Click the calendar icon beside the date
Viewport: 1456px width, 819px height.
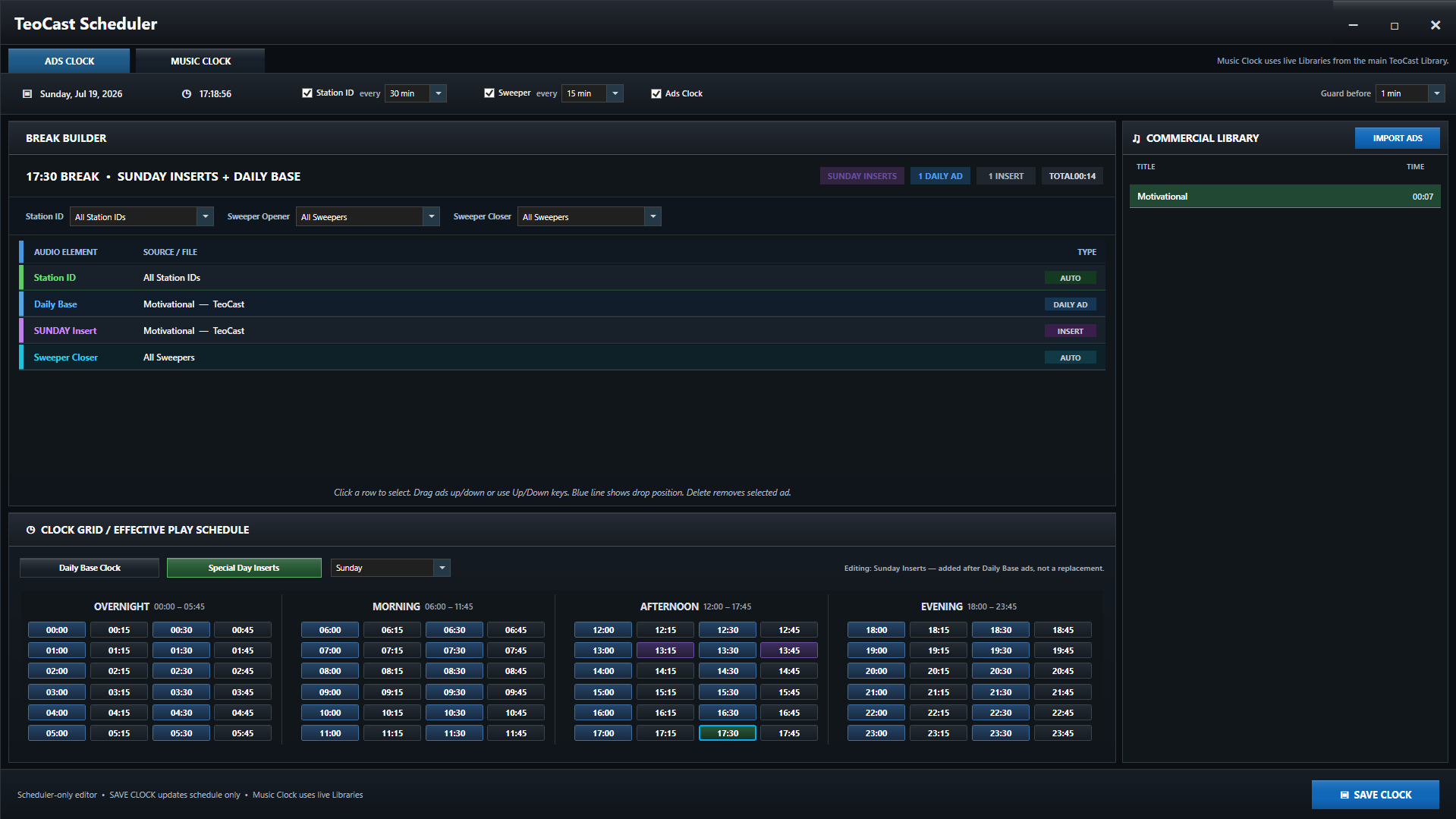pyautogui.click(x=27, y=94)
